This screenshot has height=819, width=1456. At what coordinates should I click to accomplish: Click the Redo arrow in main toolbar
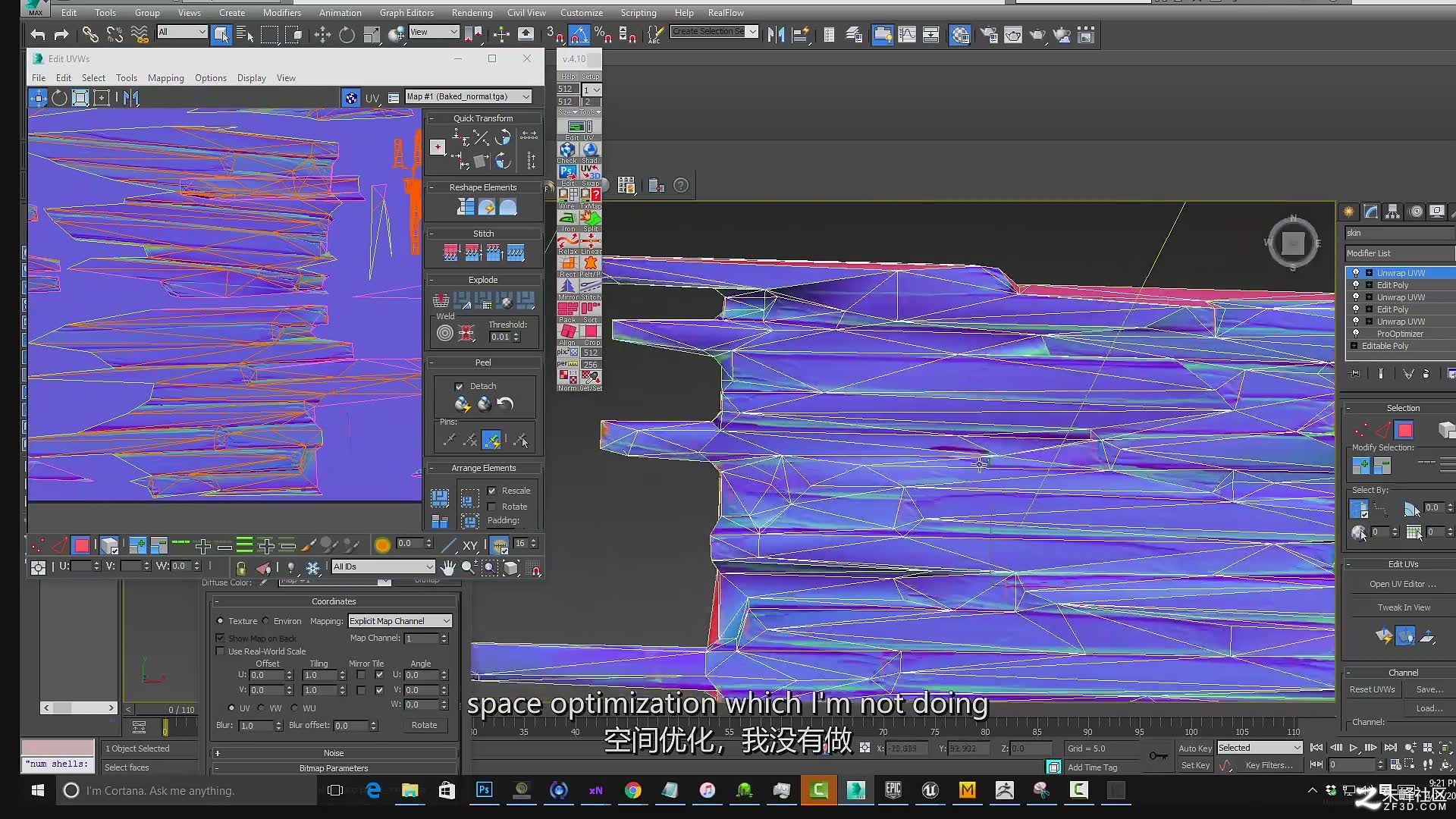(61, 35)
